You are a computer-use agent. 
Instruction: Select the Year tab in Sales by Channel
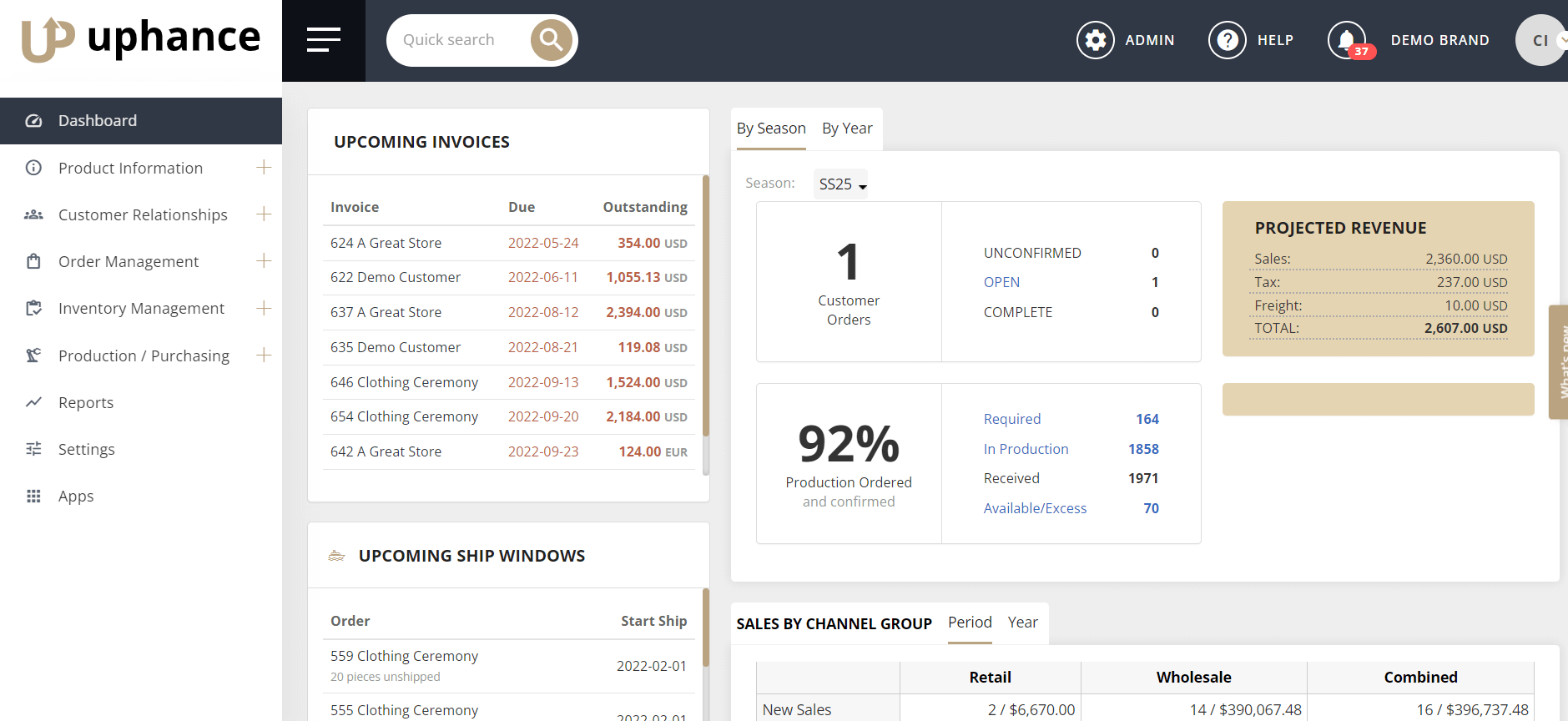1022,623
